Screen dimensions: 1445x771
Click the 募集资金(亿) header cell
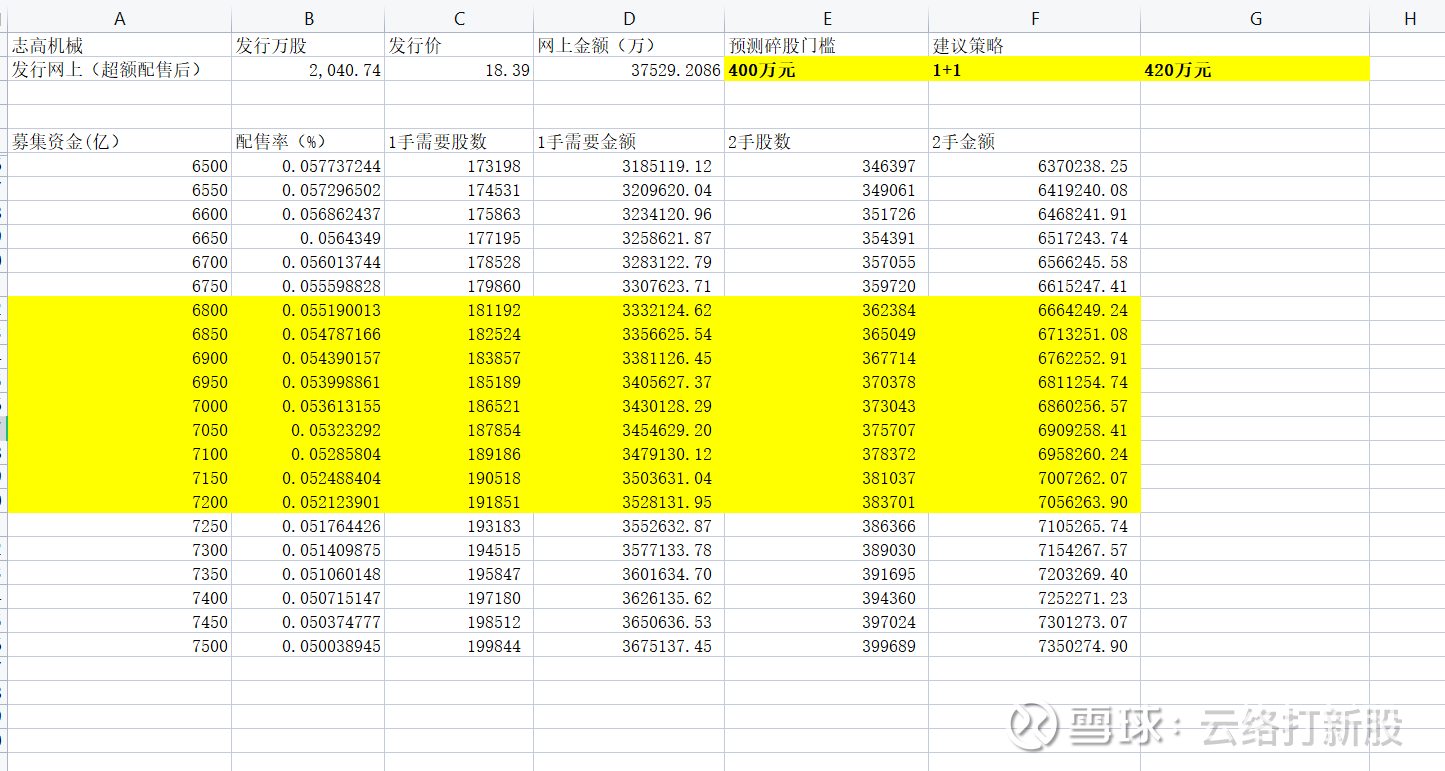coord(120,141)
